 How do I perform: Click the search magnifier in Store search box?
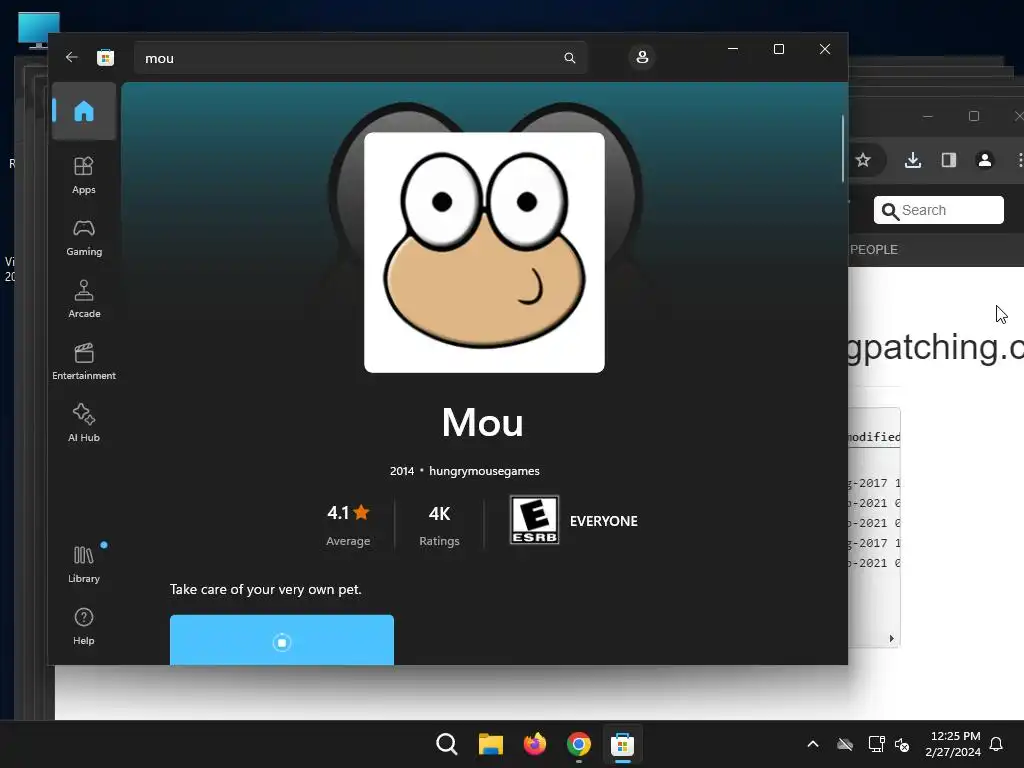pyautogui.click(x=569, y=58)
